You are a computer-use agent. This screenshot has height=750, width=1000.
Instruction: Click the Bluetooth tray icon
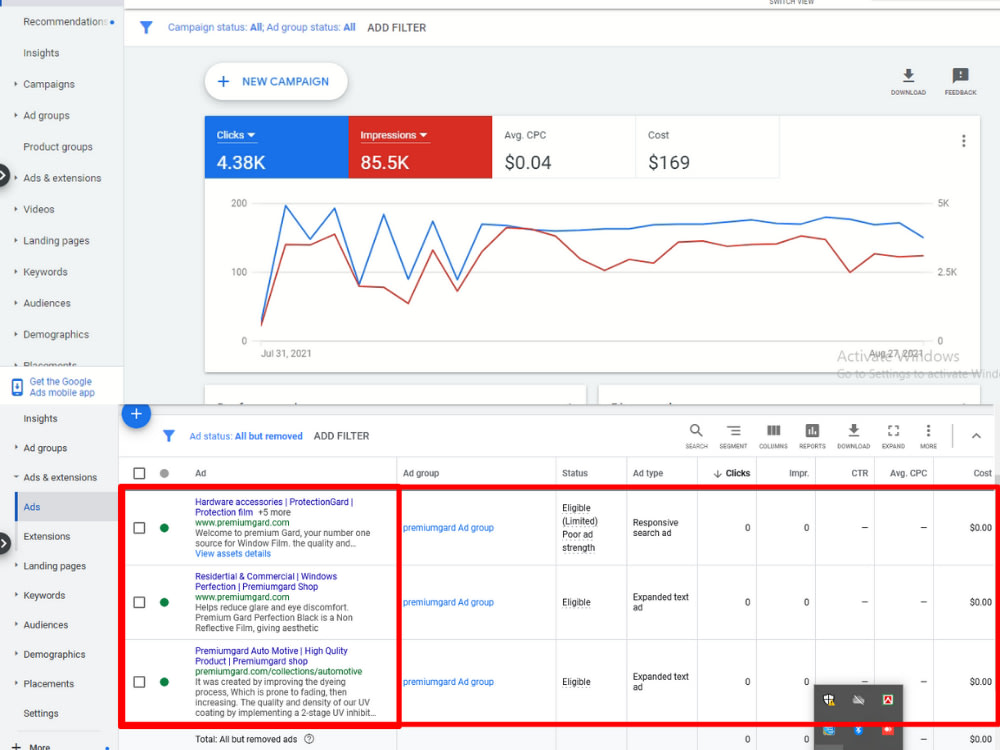point(858,730)
